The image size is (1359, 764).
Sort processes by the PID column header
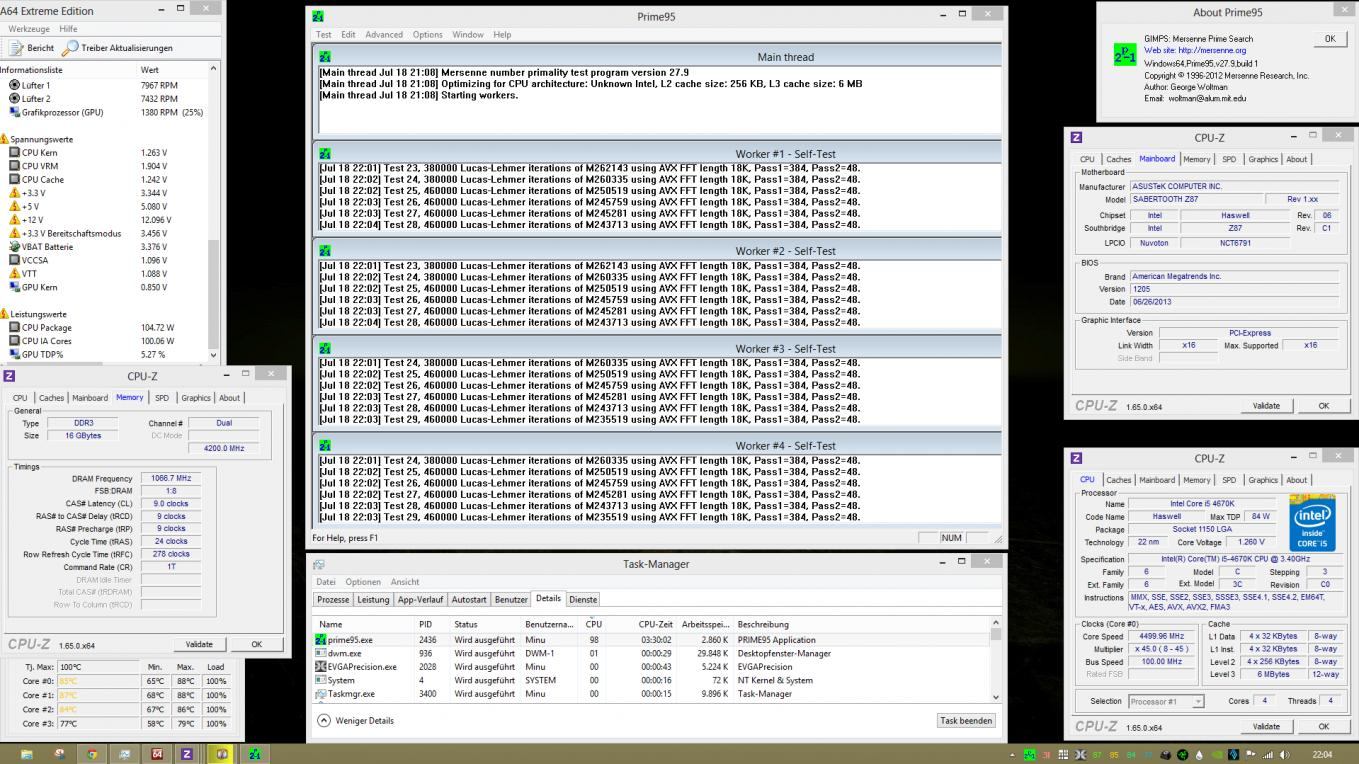coord(432,624)
